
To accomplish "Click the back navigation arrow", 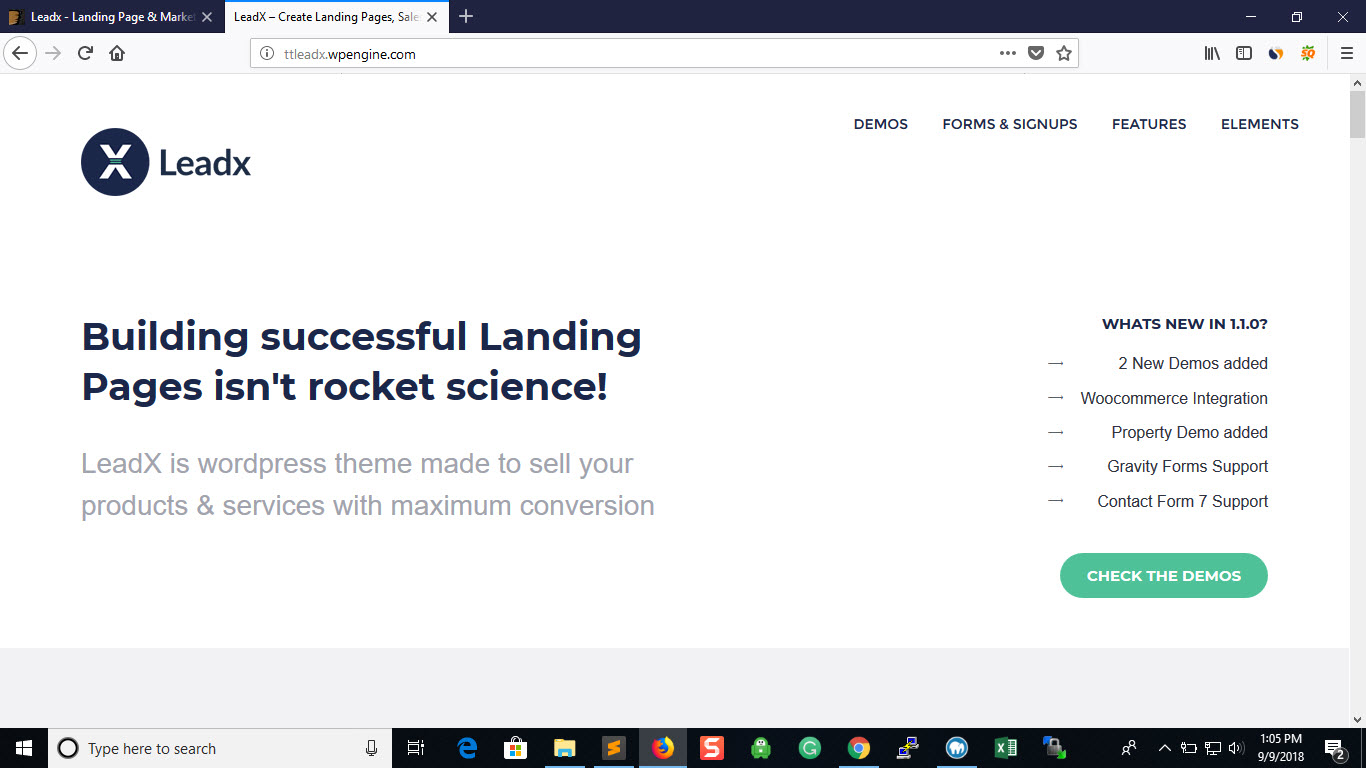I will coord(20,54).
